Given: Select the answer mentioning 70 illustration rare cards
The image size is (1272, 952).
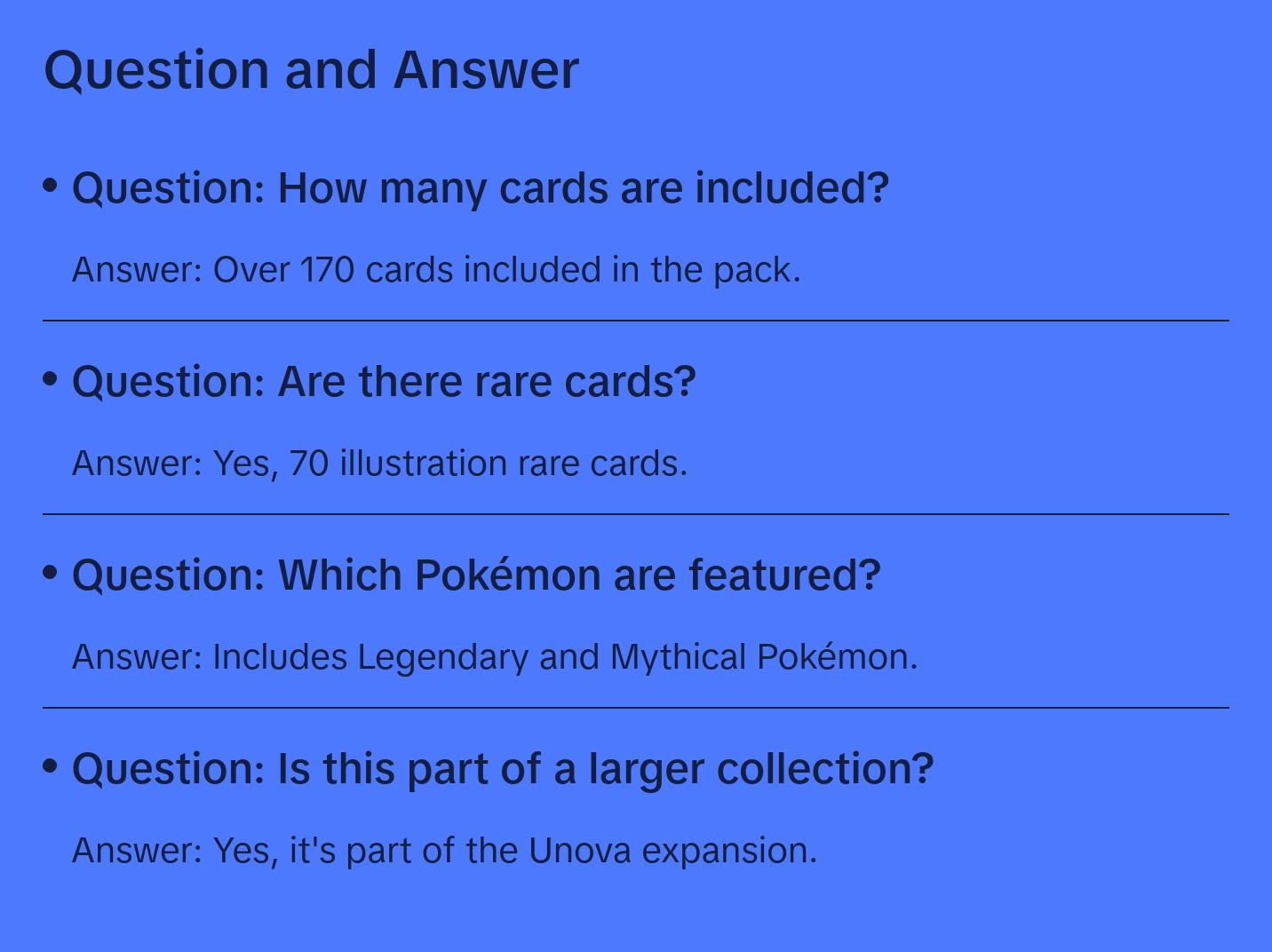Looking at the screenshot, I should (379, 464).
